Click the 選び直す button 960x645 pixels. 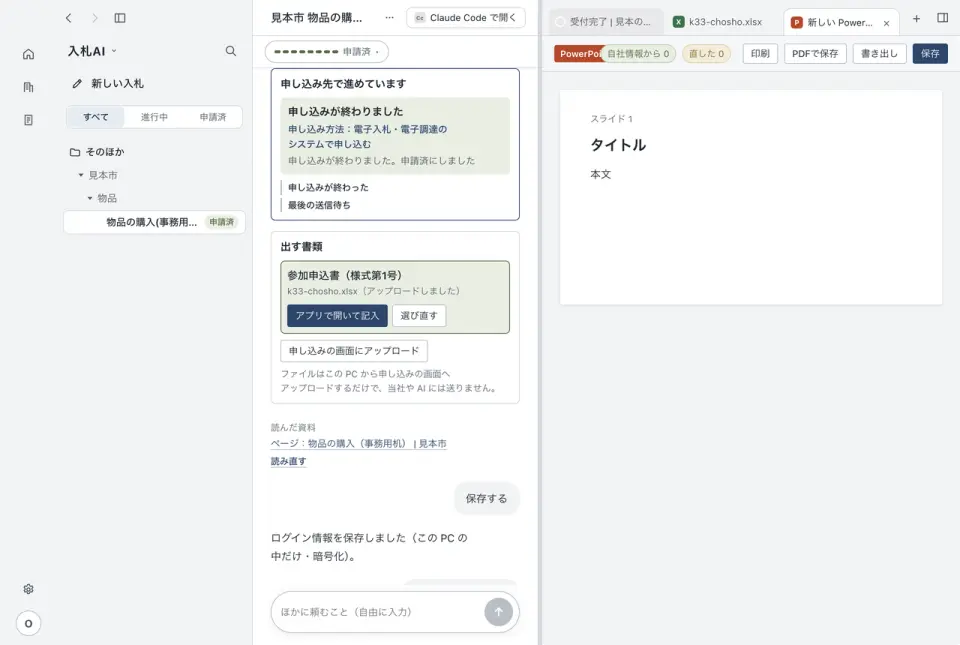tap(419, 316)
